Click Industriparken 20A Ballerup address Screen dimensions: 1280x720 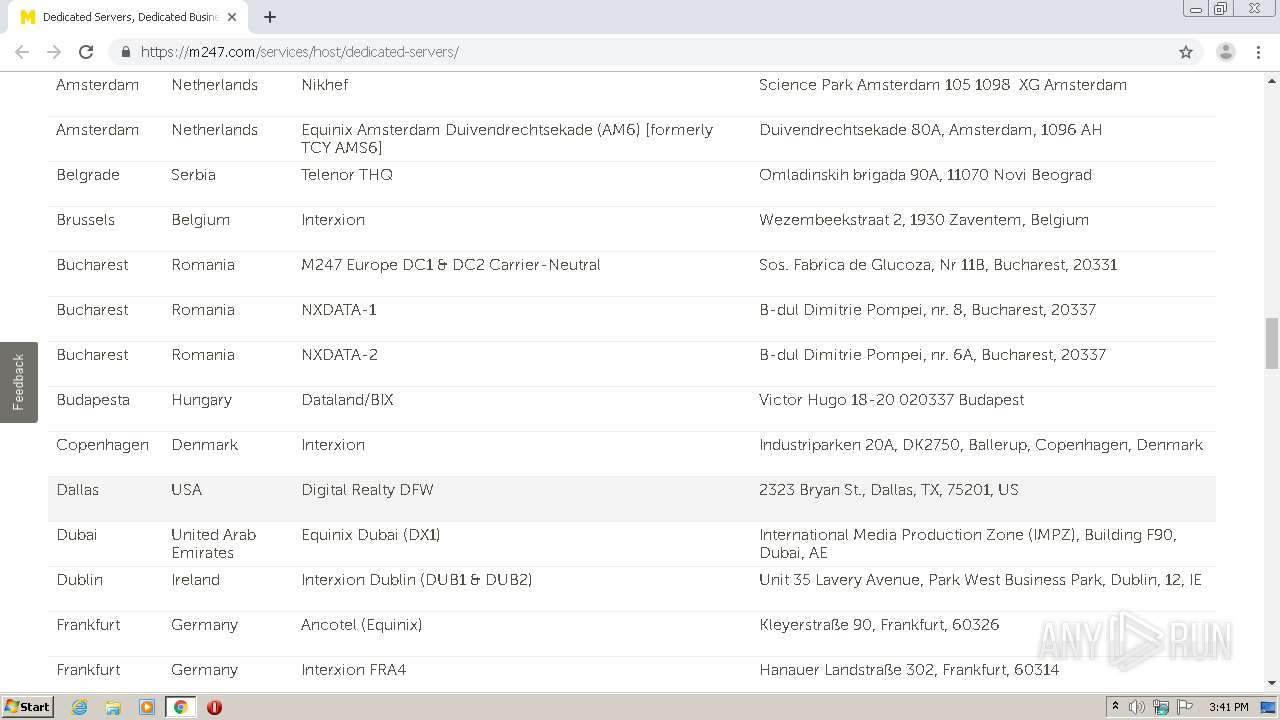pos(981,445)
